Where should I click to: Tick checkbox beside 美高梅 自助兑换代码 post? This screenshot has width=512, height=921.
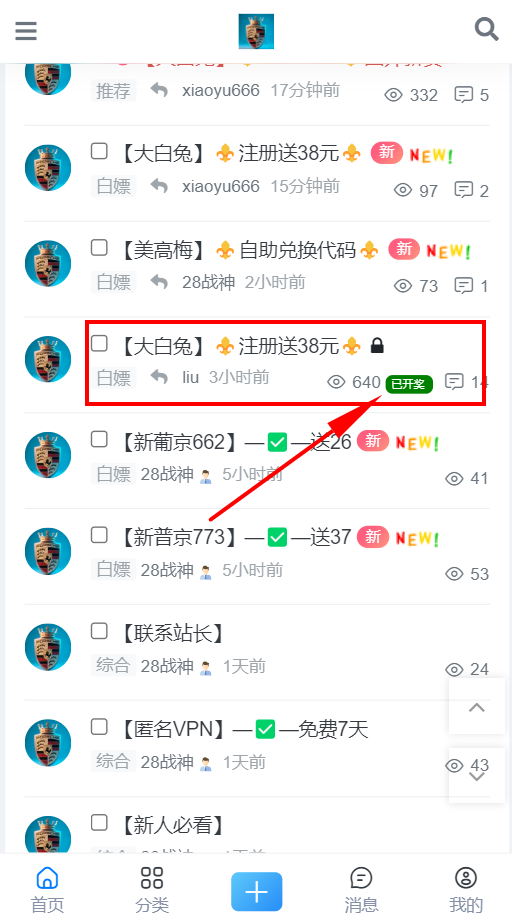(x=99, y=248)
